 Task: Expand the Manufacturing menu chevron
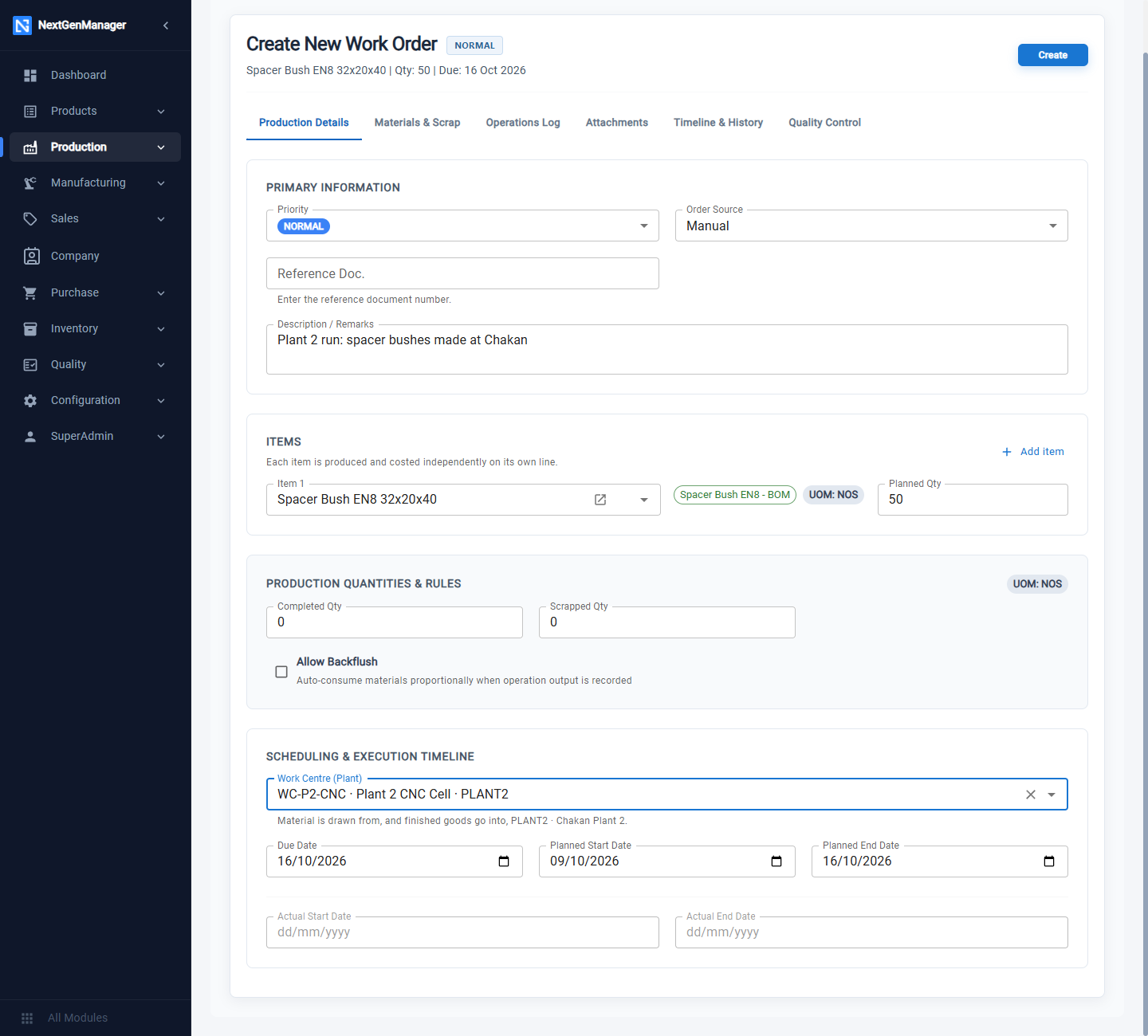click(x=161, y=182)
